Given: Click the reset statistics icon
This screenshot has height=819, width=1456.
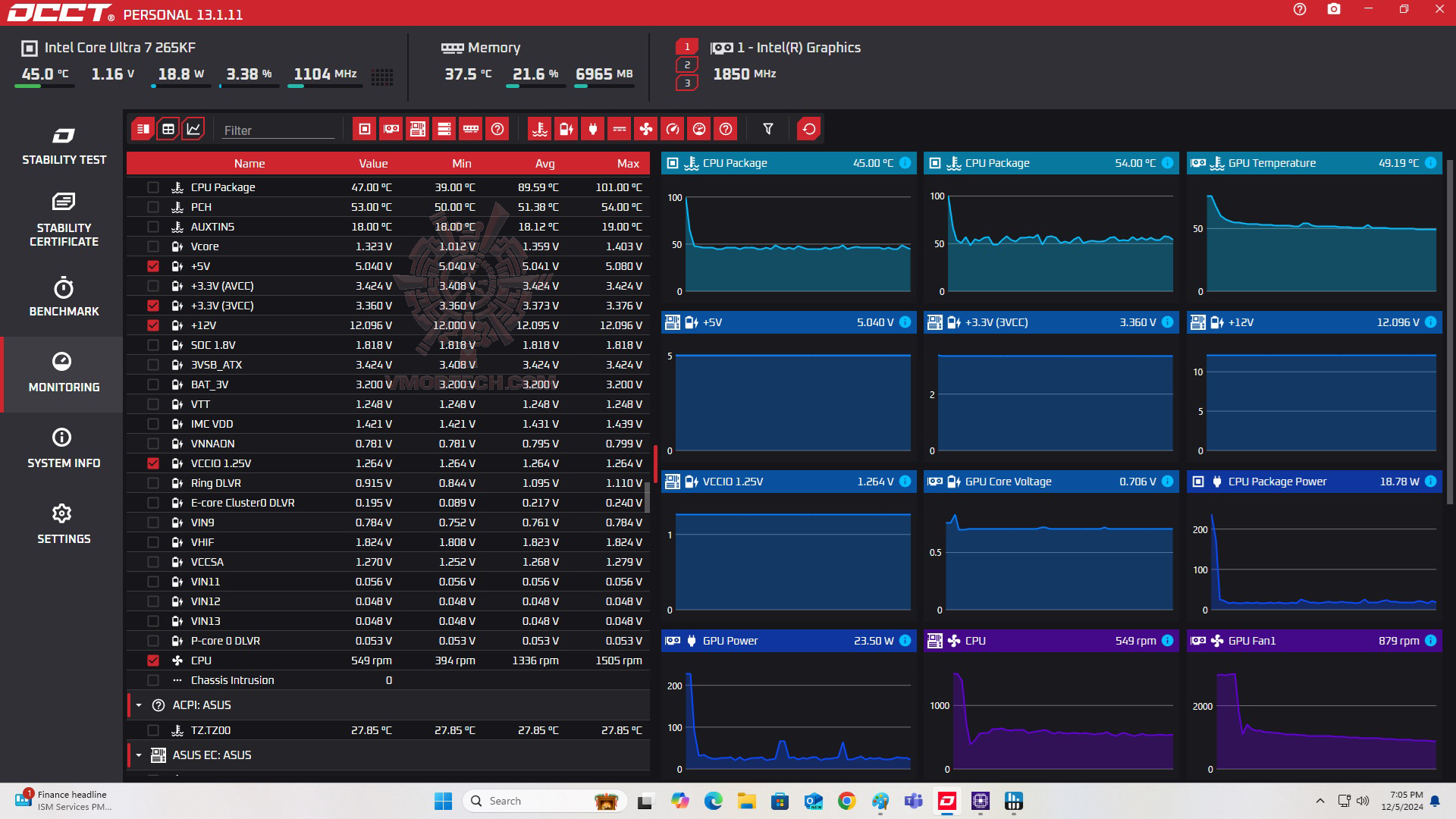Looking at the screenshot, I should click(809, 129).
